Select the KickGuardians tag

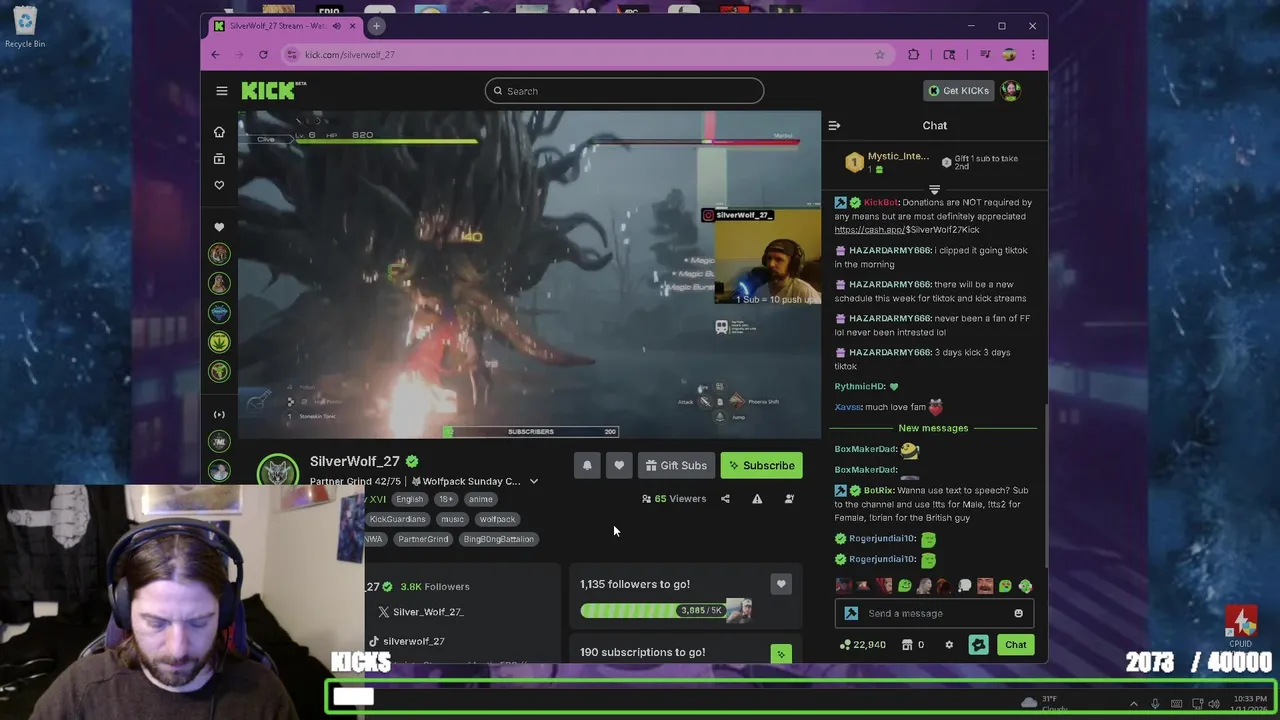click(x=398, y=519)
